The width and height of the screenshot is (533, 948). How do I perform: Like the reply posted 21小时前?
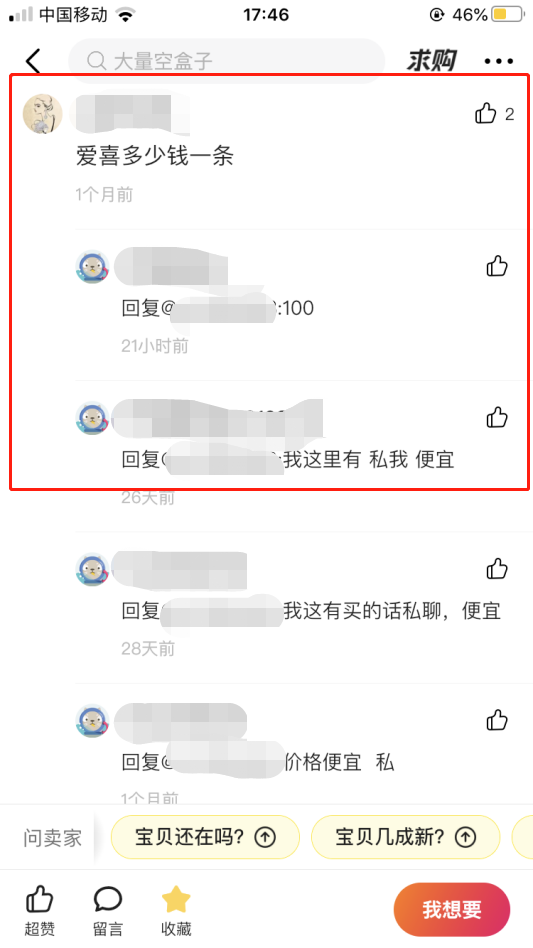click(x=497, y=266)
